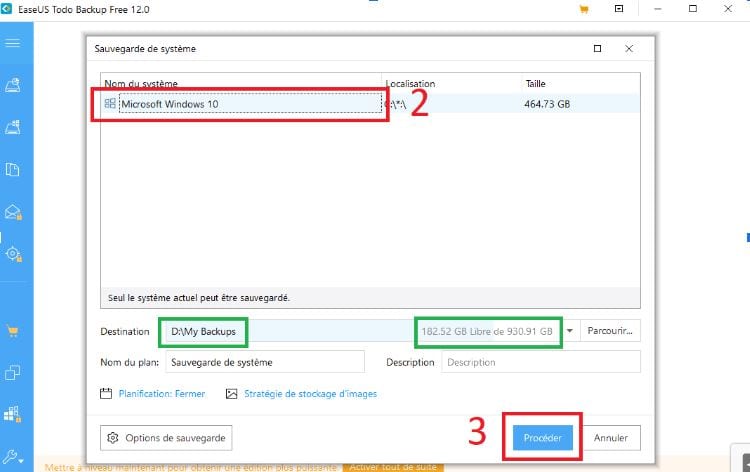Open Stratégie de stockage d'images link
The height and width of the screenshot is (472, 750).
(x=310, y=394)
